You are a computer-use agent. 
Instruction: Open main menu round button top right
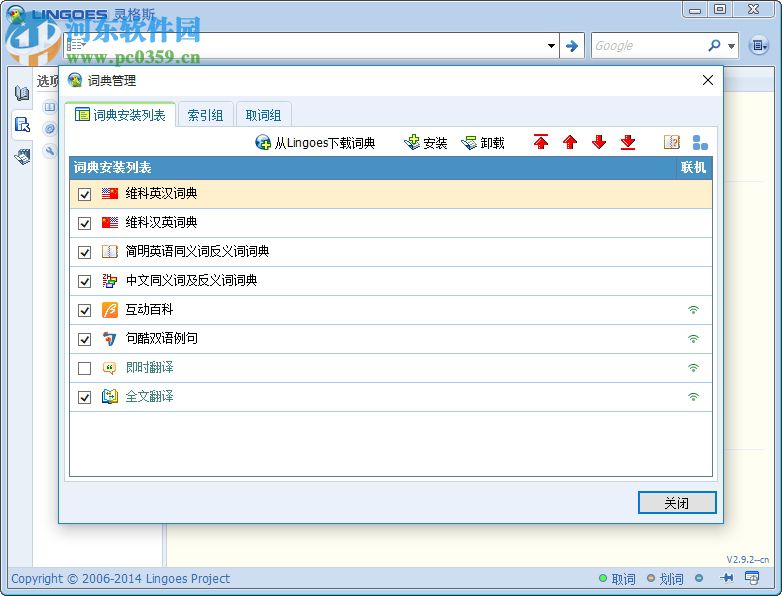759,46
